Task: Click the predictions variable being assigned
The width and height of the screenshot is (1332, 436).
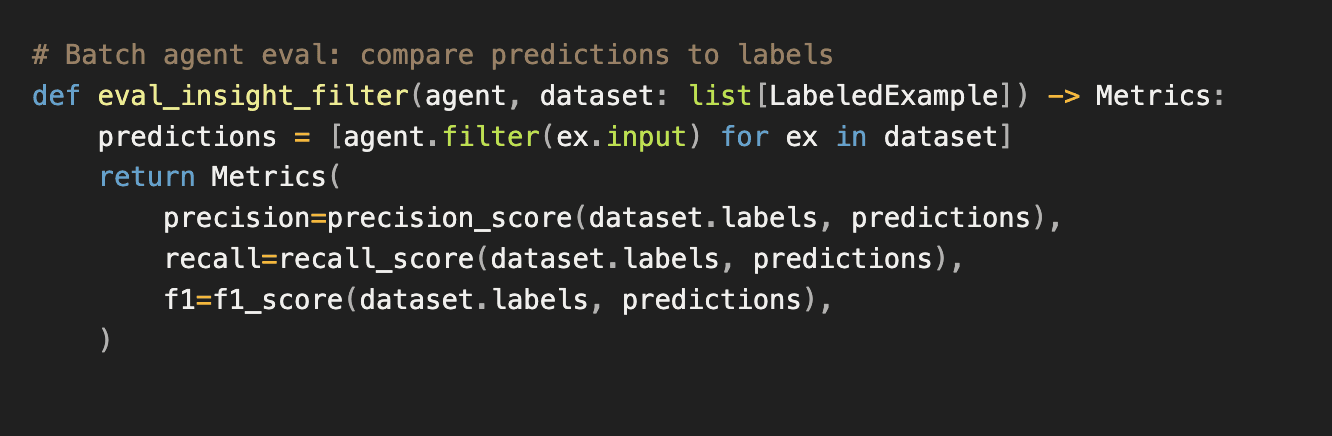Action: coord(187,137)
